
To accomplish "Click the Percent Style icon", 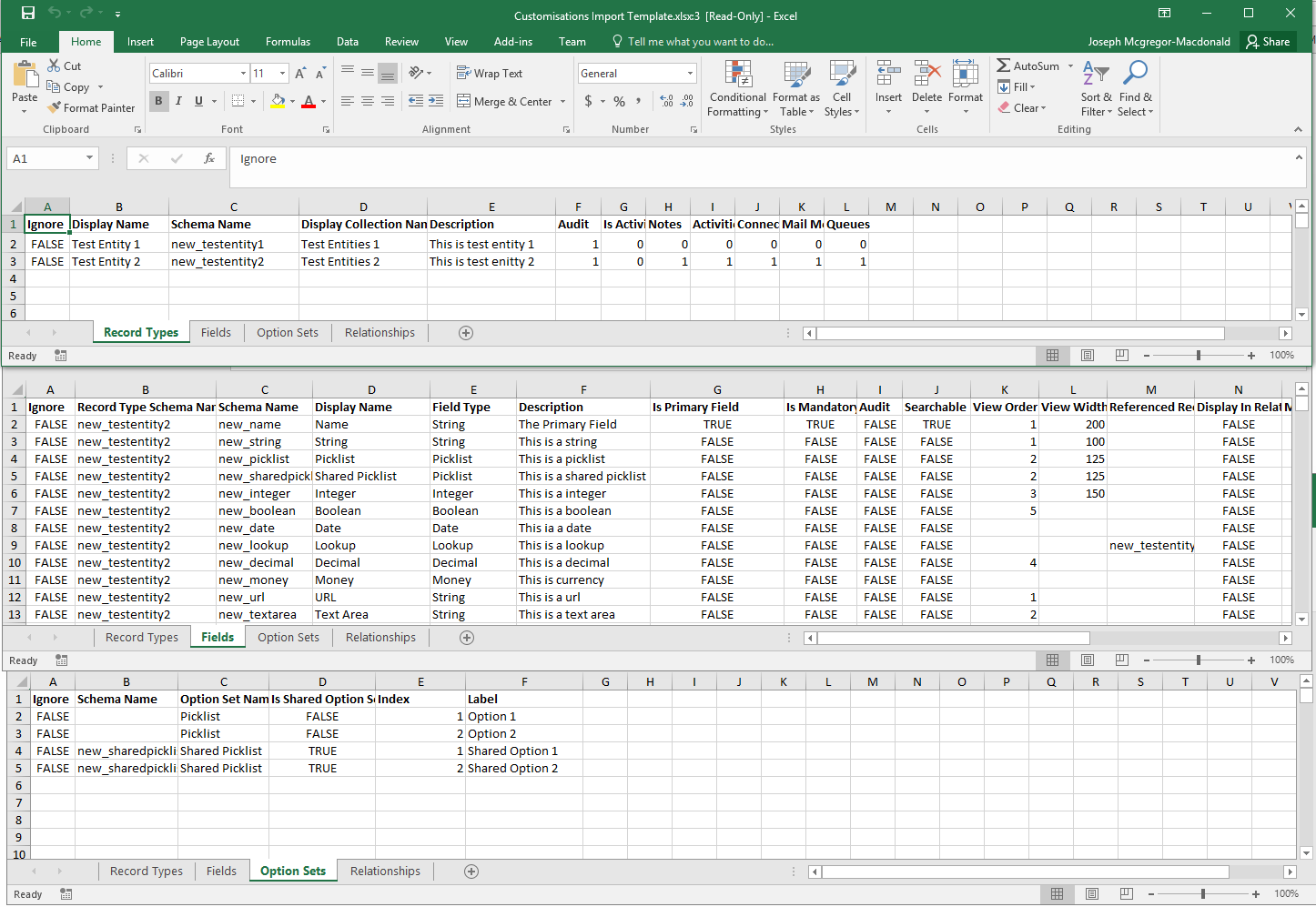I will point(619,101).
